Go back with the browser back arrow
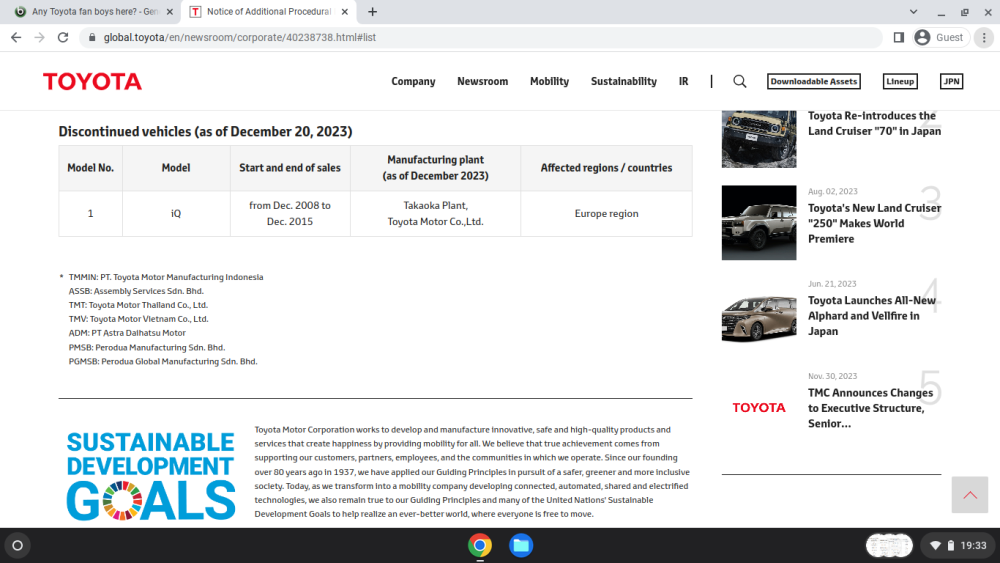This screenshot has width=1000, height=563. coord(16,38)
